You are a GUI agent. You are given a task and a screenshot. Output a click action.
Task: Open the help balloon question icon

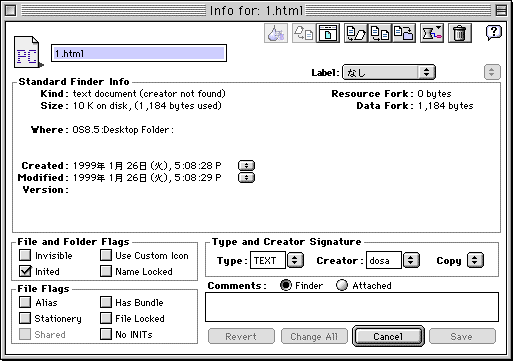pyautogui.click(x=493, y=33)
